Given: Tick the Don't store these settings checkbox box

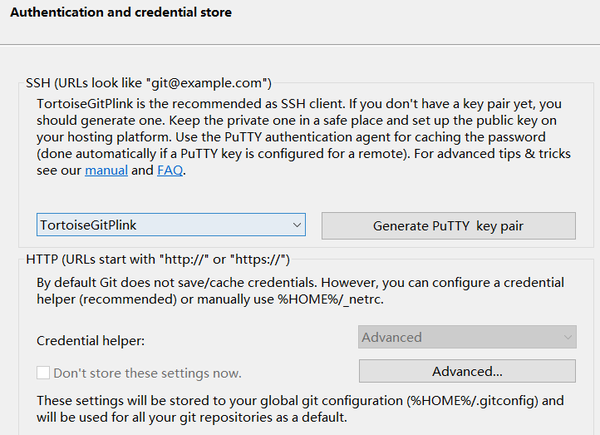Looking at the screenshot, I should tap(43, 373).
